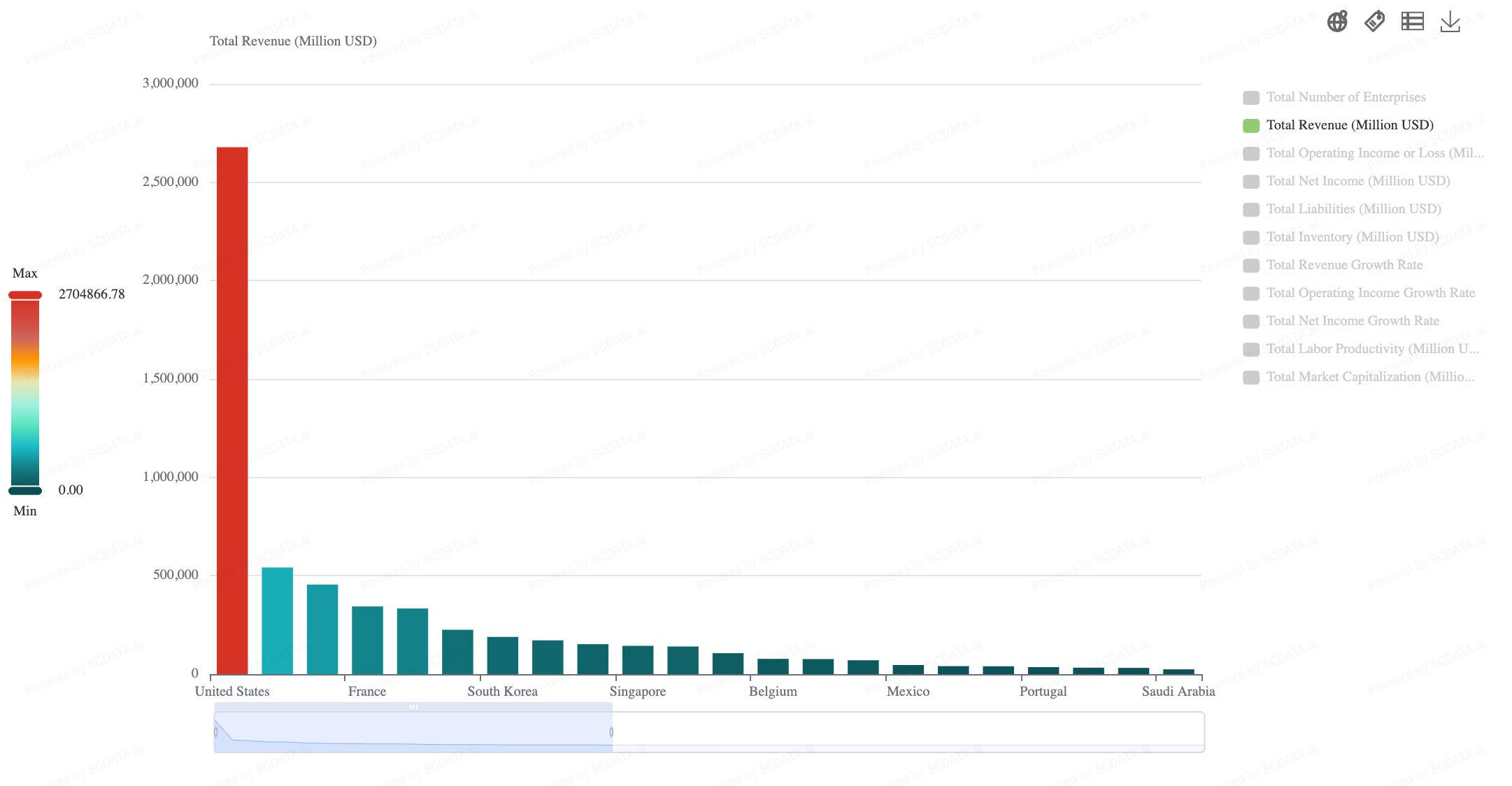
Task: Click the green Total Revenue legend swatch
Action: click(1251, 126)
